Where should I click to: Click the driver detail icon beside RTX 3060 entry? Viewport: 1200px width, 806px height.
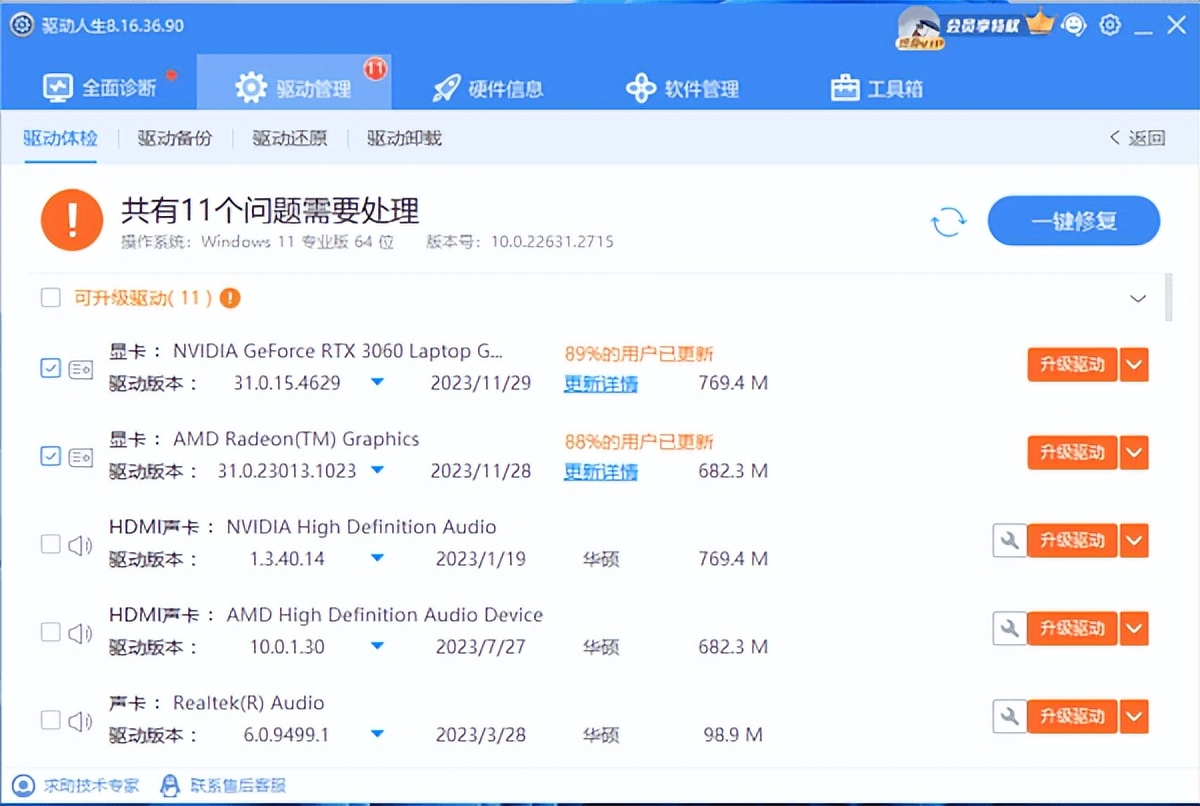tap(82, 368)
